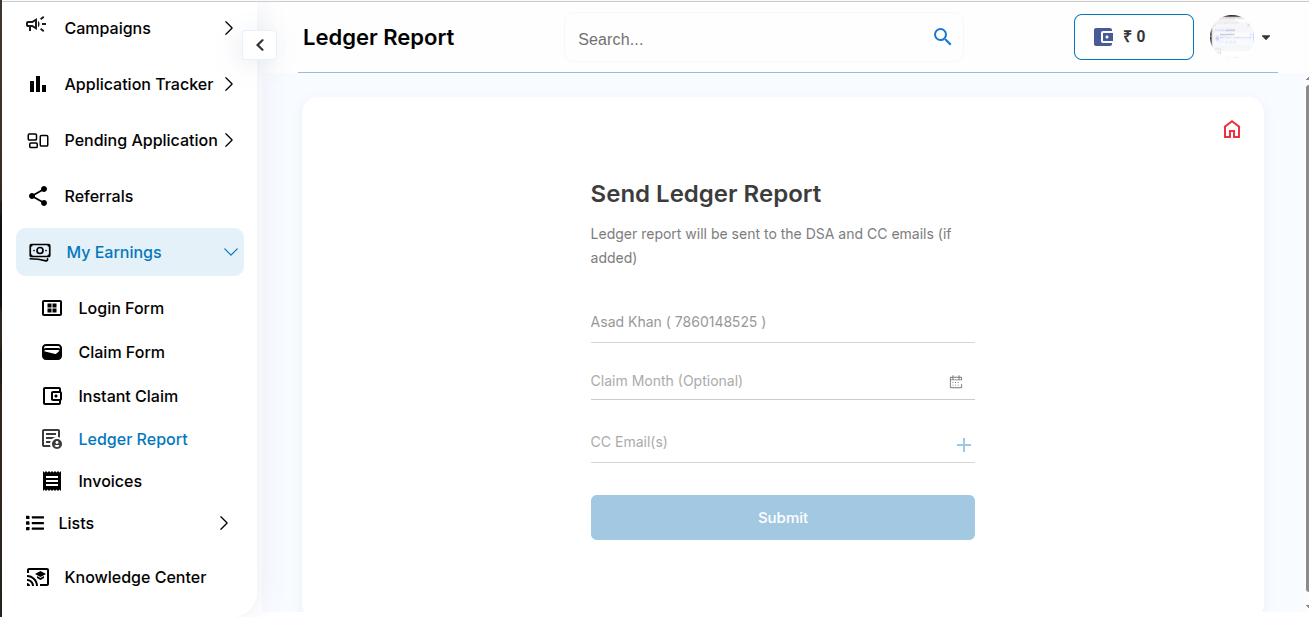
Task: Add a CC email with the plus icon
Action: pyautogui.click(x=963, y=445)
